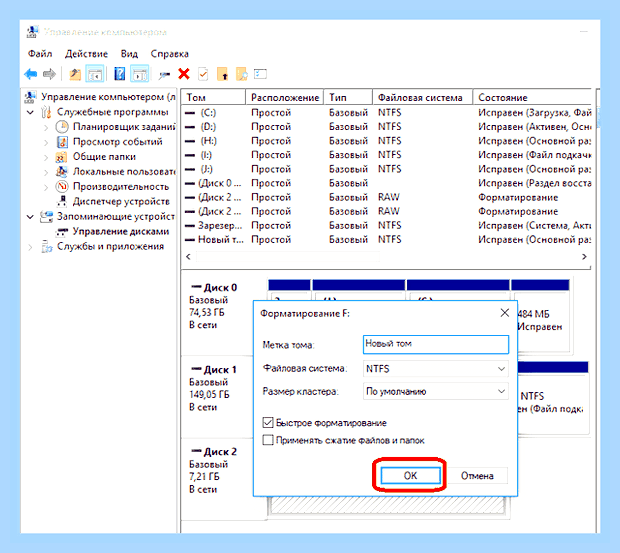Click the connect/plug toolbar icon
This screenshot has height=553, width=620.
[164, 74]
